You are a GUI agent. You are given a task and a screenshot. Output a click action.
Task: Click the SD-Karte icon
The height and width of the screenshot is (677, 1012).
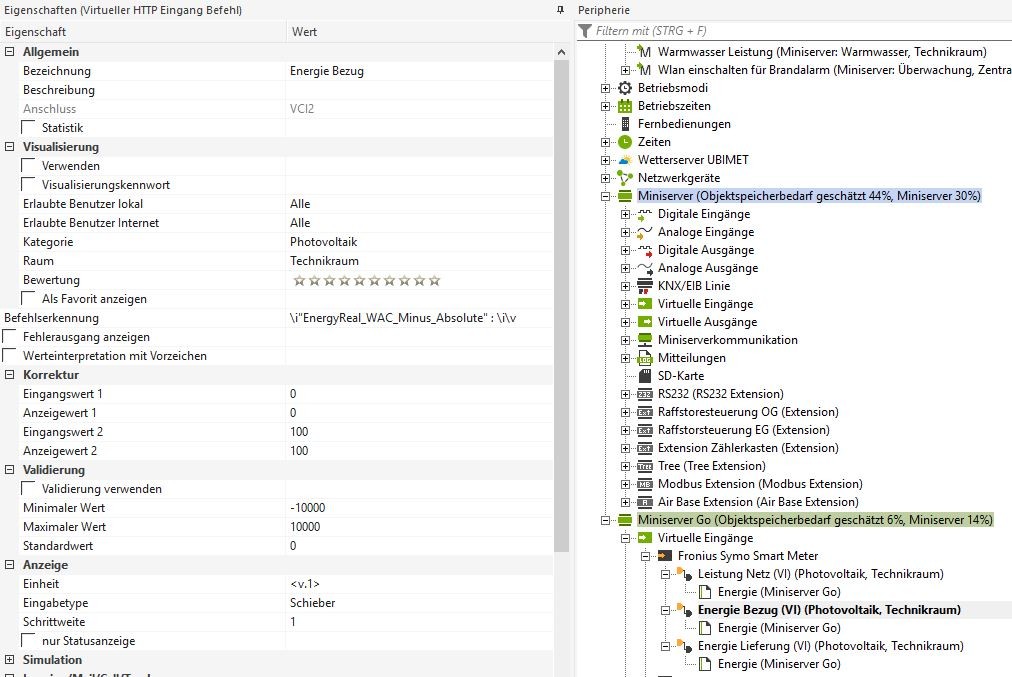tap(645, 376)
